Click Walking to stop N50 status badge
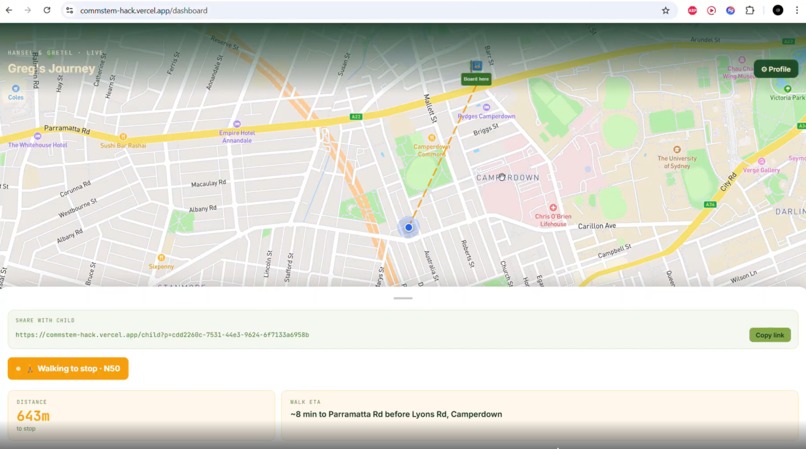The width and height of the screenshot is (806, 449). (x=68, y=369)
